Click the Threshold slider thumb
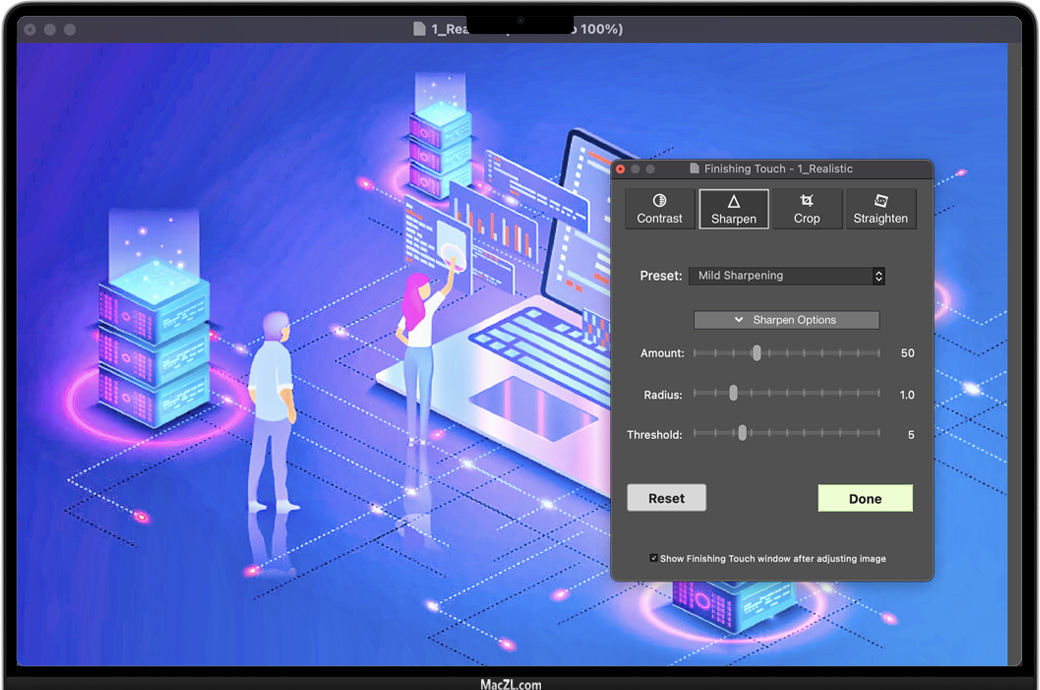The width and height of the screenshot is (1040, 690). point(742,433)
